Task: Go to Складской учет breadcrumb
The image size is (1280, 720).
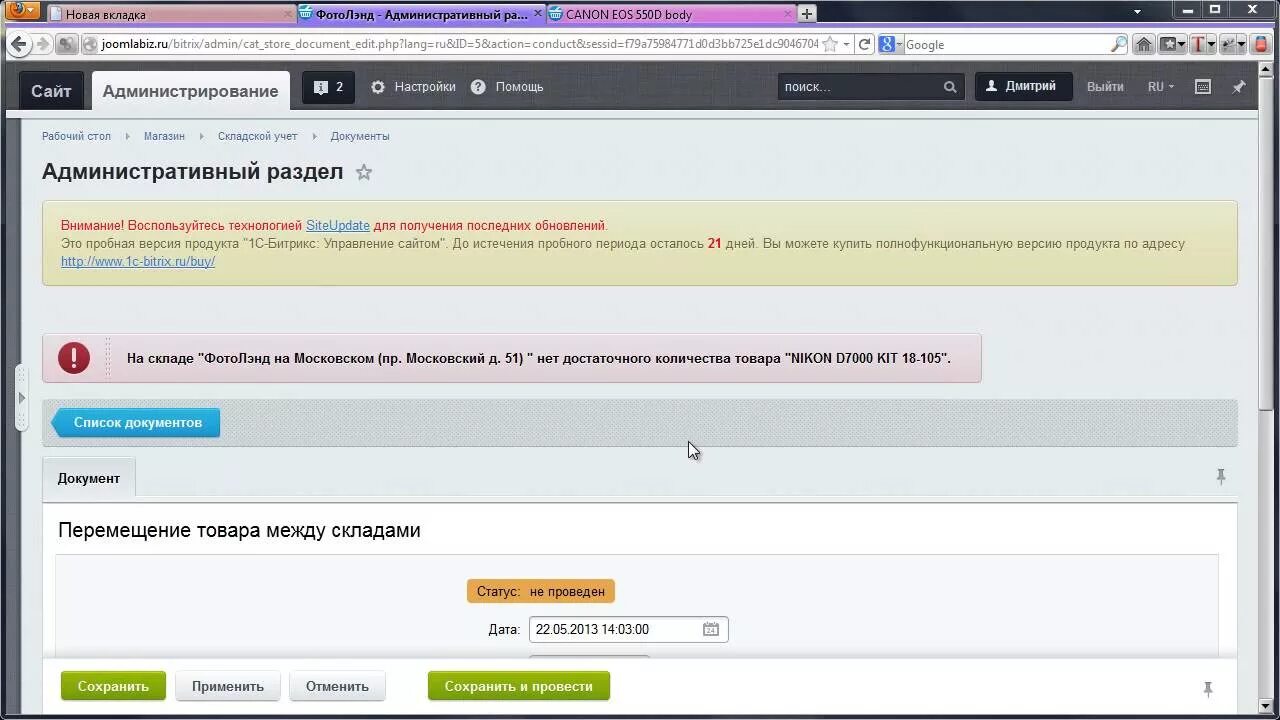Action: 258,136
